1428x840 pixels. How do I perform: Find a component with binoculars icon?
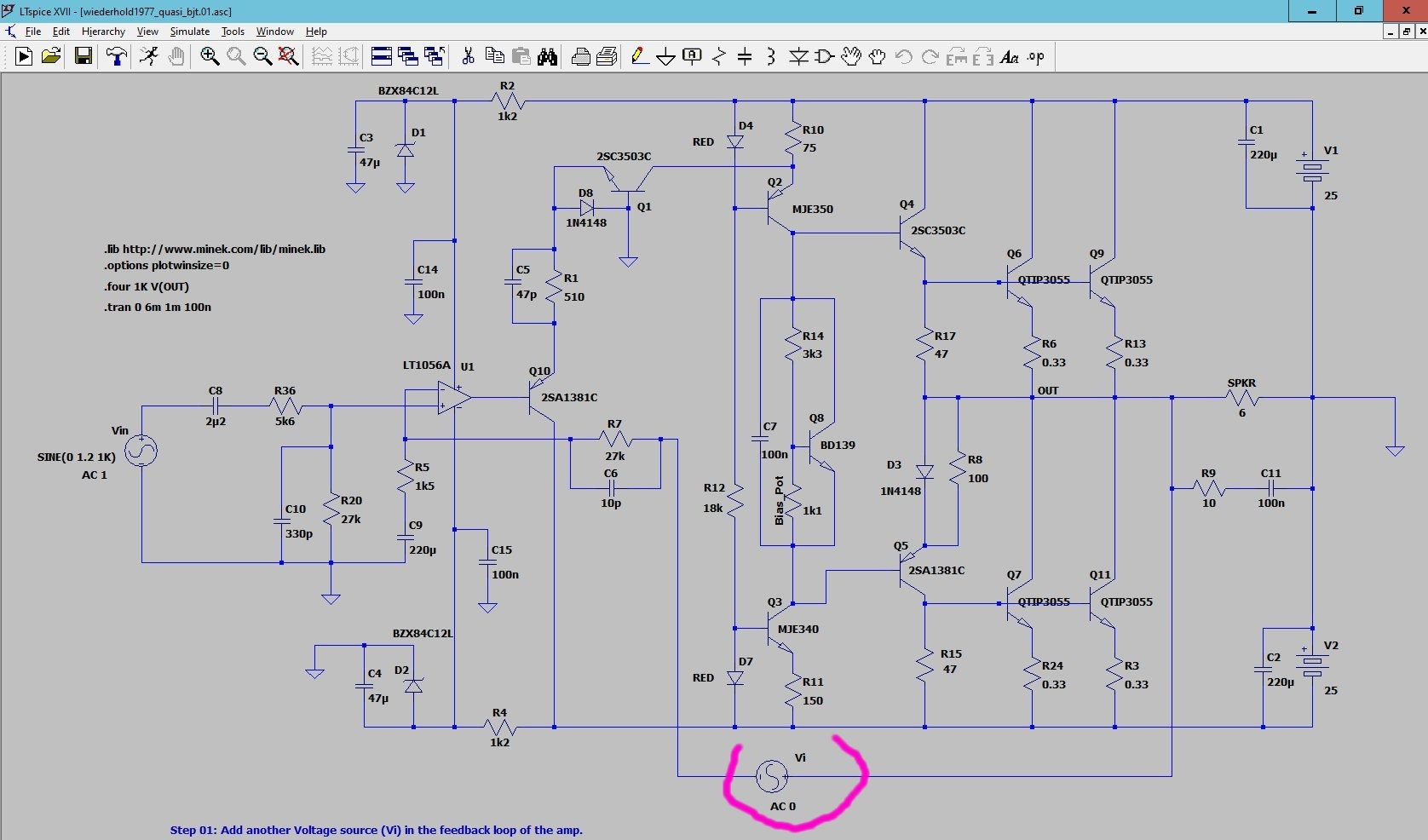click(x=547, y=56)
